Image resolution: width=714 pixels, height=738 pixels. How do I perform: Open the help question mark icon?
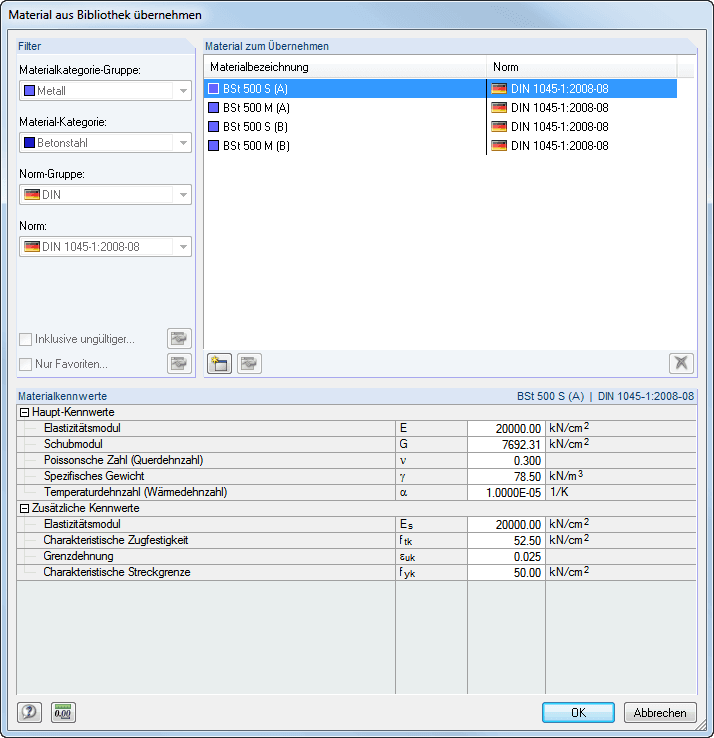29,712
